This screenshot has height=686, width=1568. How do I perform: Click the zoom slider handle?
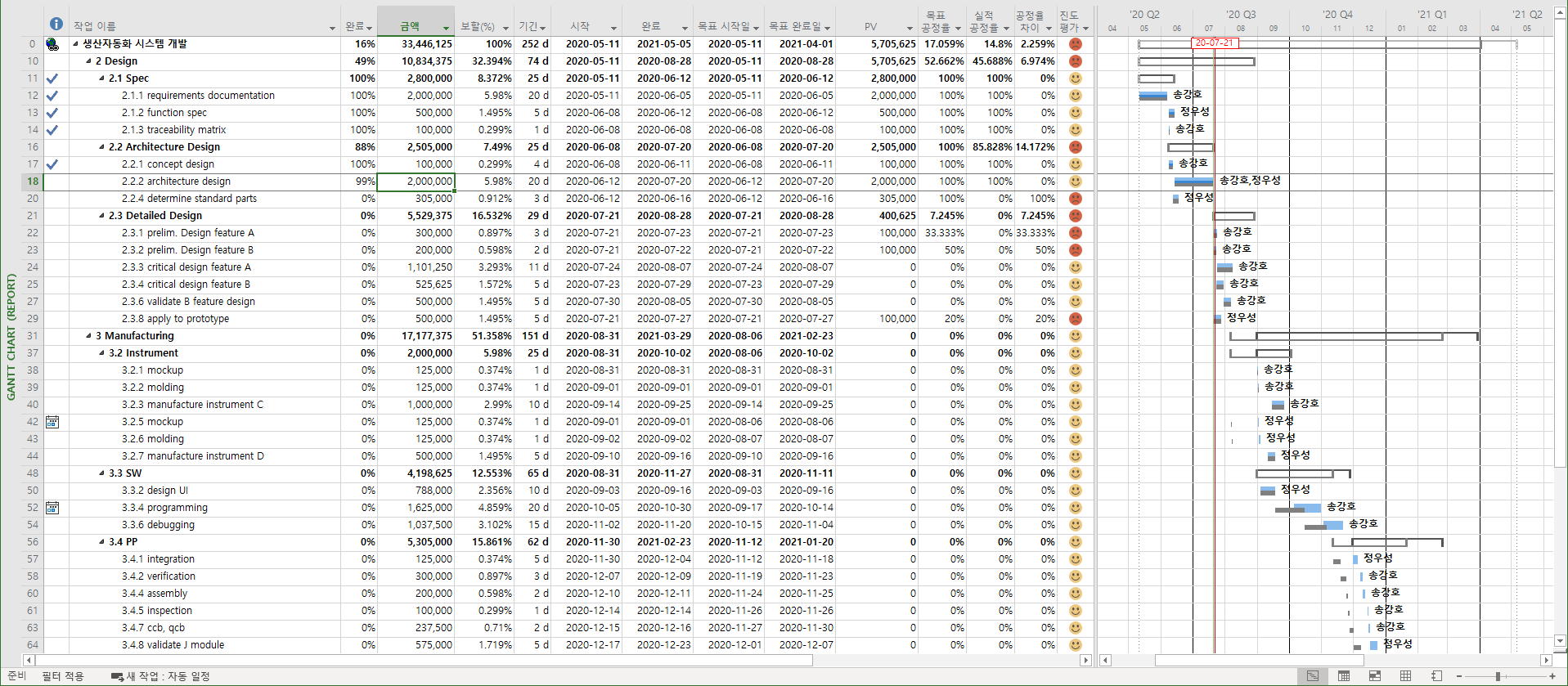pyautogui.click(x=1498, y=676)
